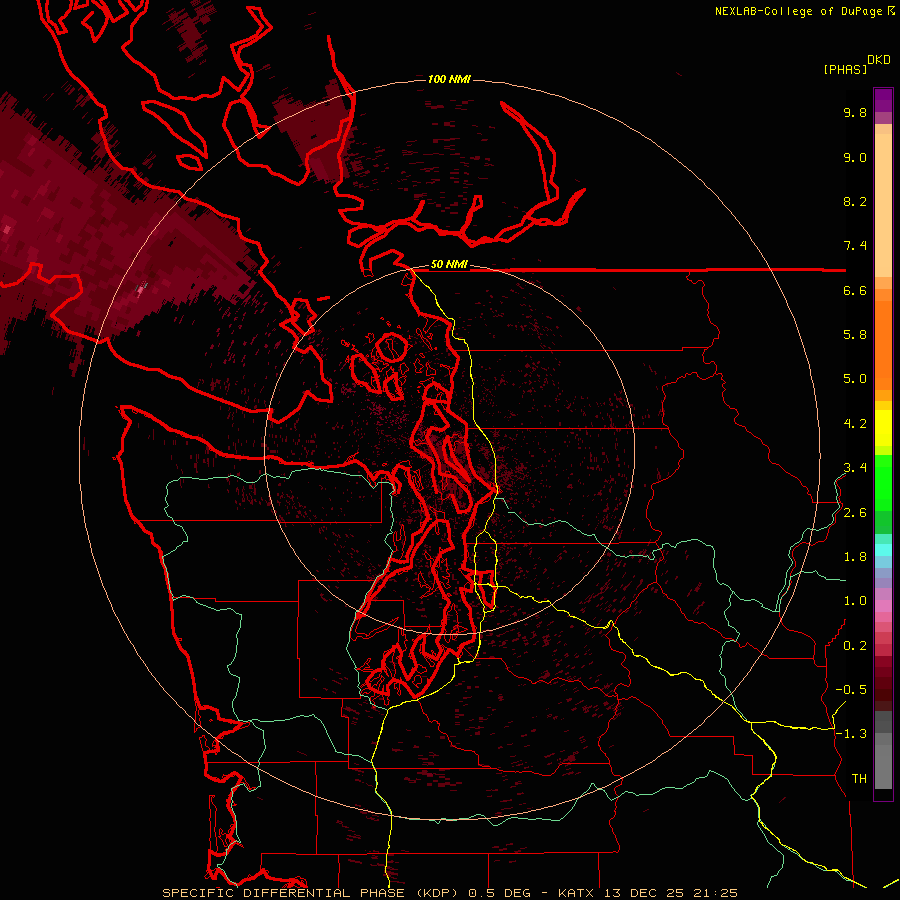Click the 0.2 legend value

(855, 646)
